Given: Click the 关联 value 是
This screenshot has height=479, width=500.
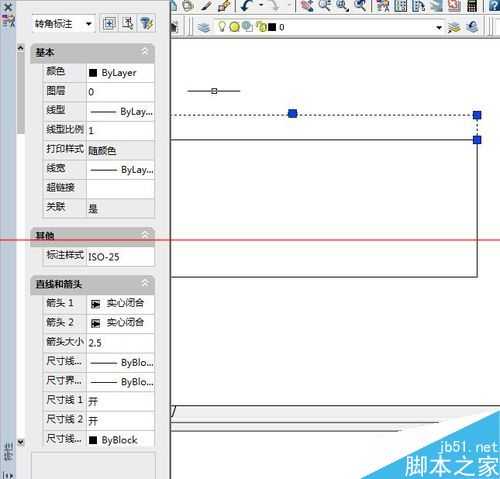Looking at the screenshot, I should (x=120, y=208).
